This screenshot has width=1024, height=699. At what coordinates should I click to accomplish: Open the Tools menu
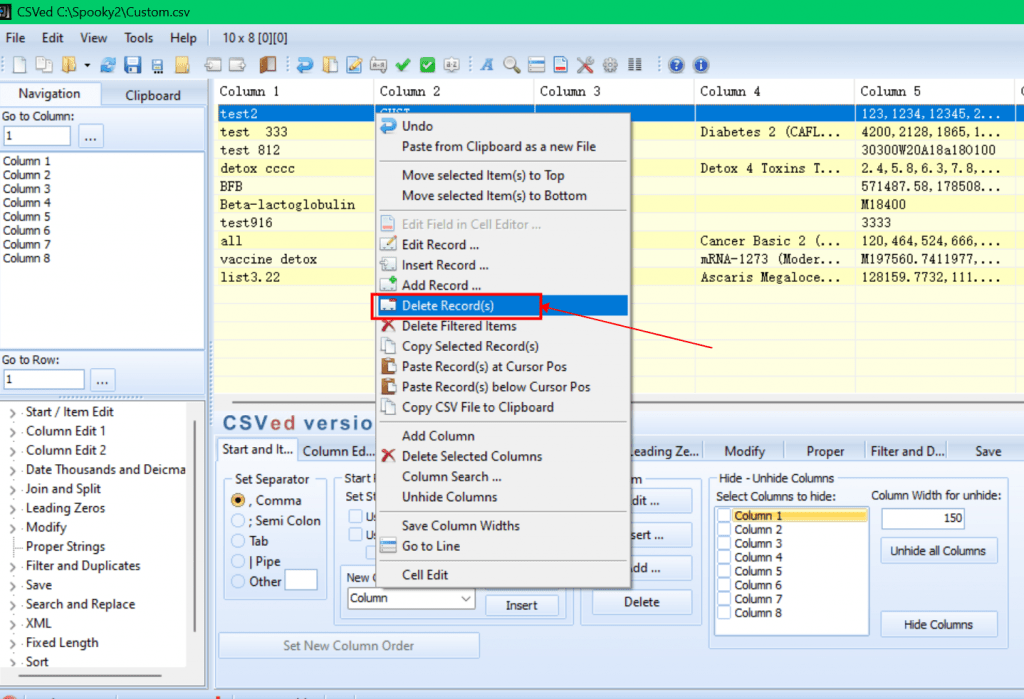tap(138, 38)
